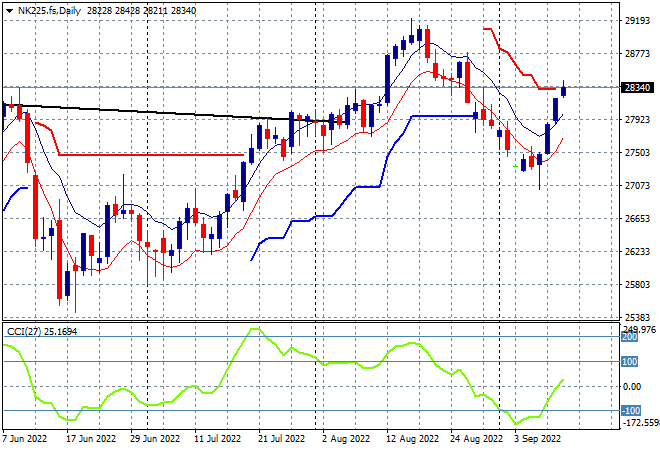Click the OHLC values 28228 28428 28211 28340

[x=141, y=11]
